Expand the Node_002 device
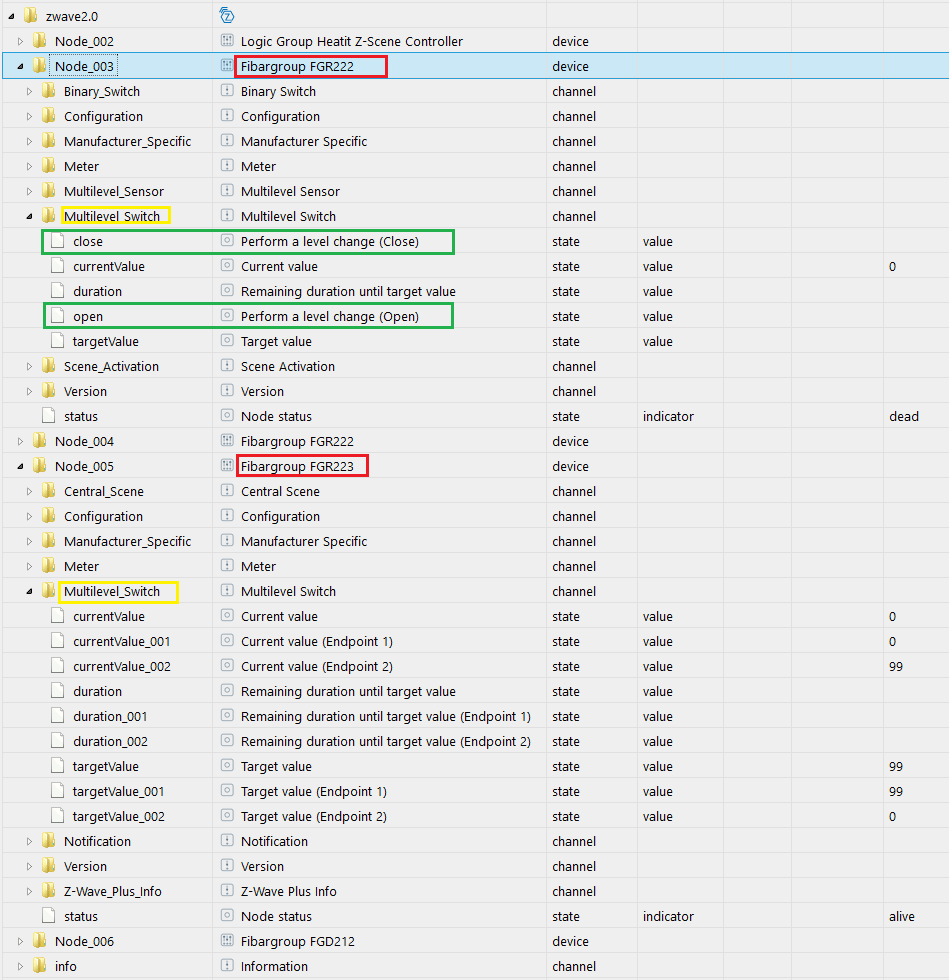Viewport: 949px width, 980px height. tap(20, 41)
